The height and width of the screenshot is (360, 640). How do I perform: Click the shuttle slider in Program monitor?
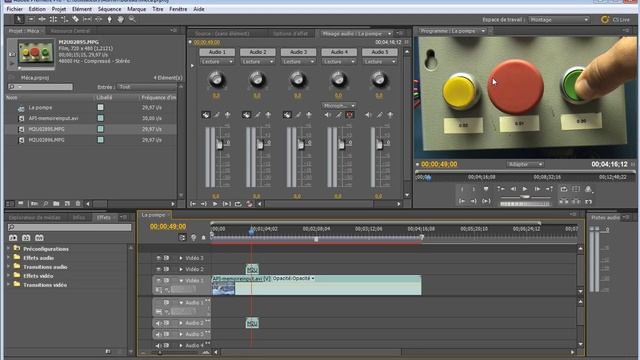coord(525,197)
